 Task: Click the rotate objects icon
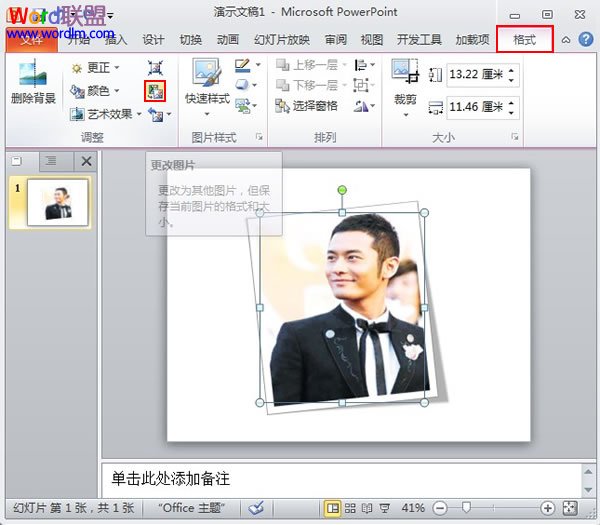[360, 106]
